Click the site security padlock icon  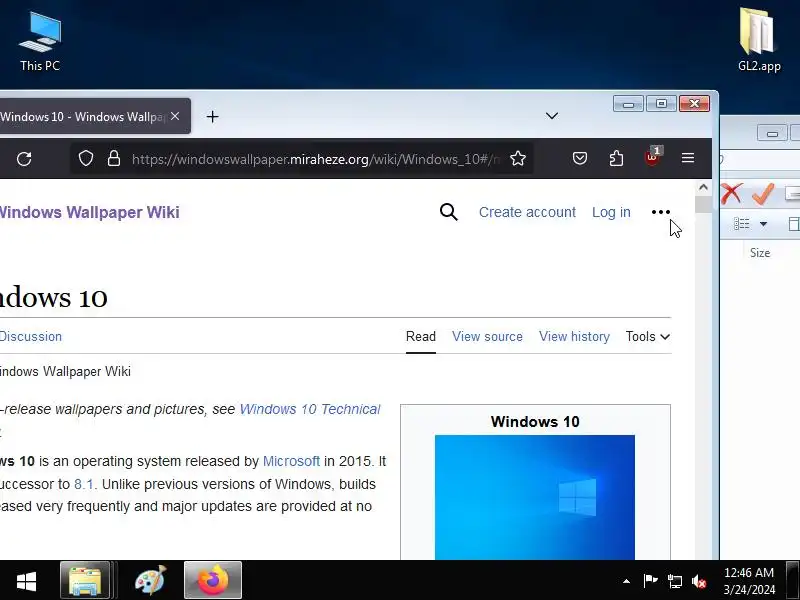click(x=114, y=159)
